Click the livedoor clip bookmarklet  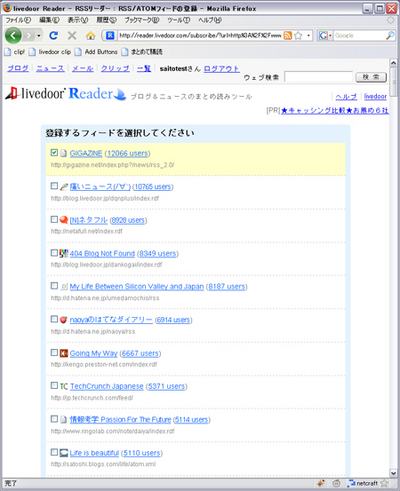coord(50,52)
